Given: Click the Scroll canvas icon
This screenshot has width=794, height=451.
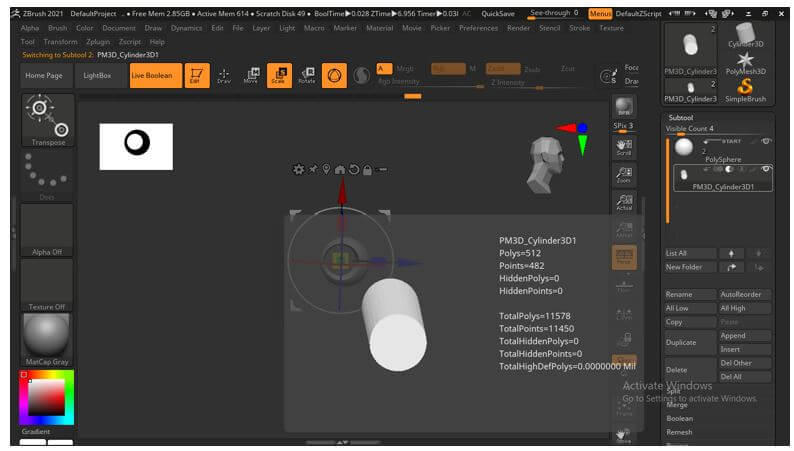Looking at the screenshot, I should click(624, 147).
